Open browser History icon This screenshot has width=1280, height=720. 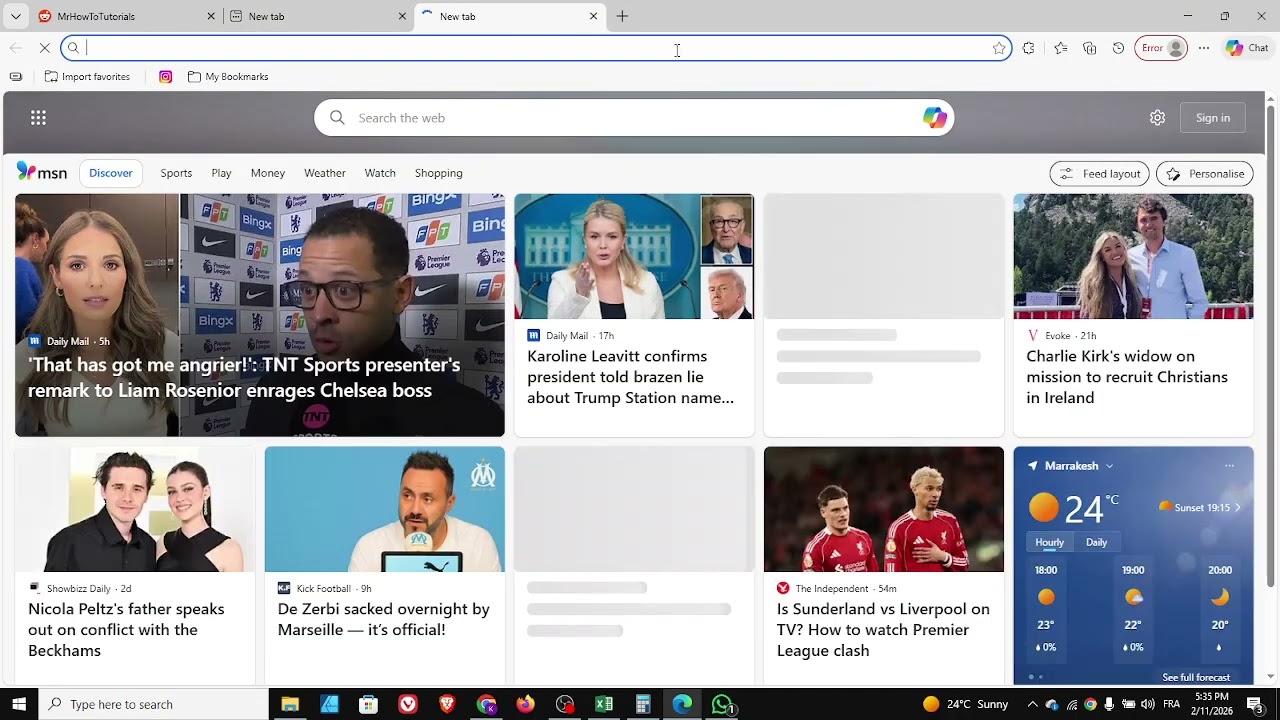point(1118,48)
